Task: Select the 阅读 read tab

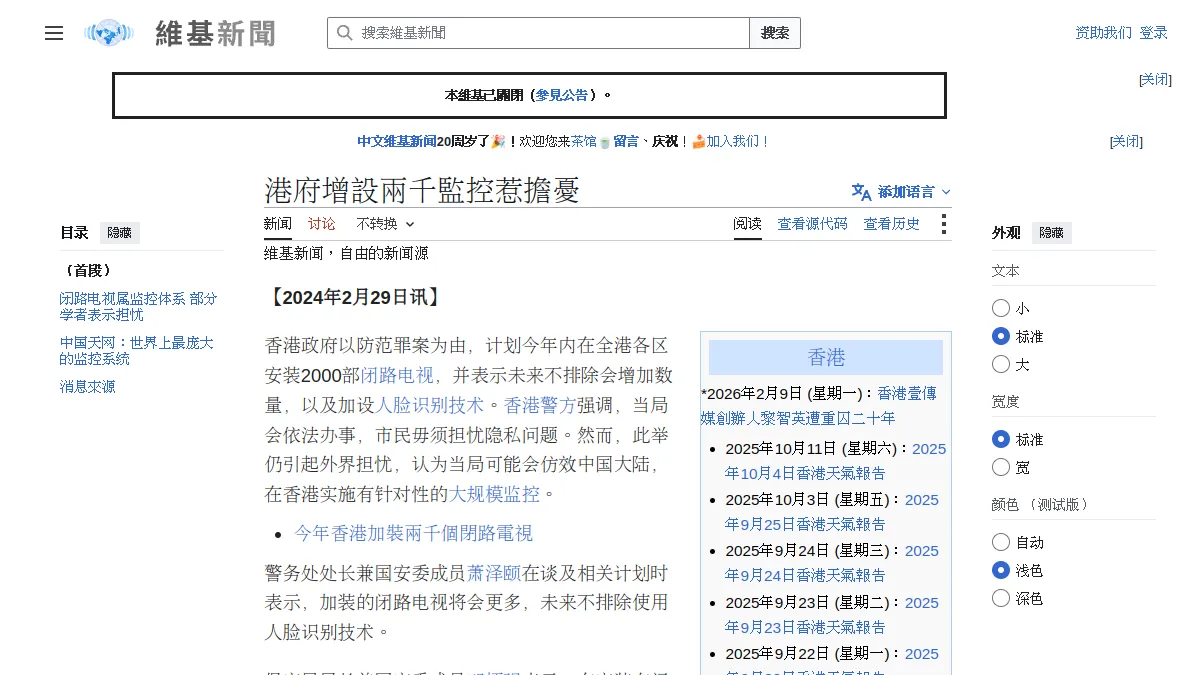Action: (747, 224)
